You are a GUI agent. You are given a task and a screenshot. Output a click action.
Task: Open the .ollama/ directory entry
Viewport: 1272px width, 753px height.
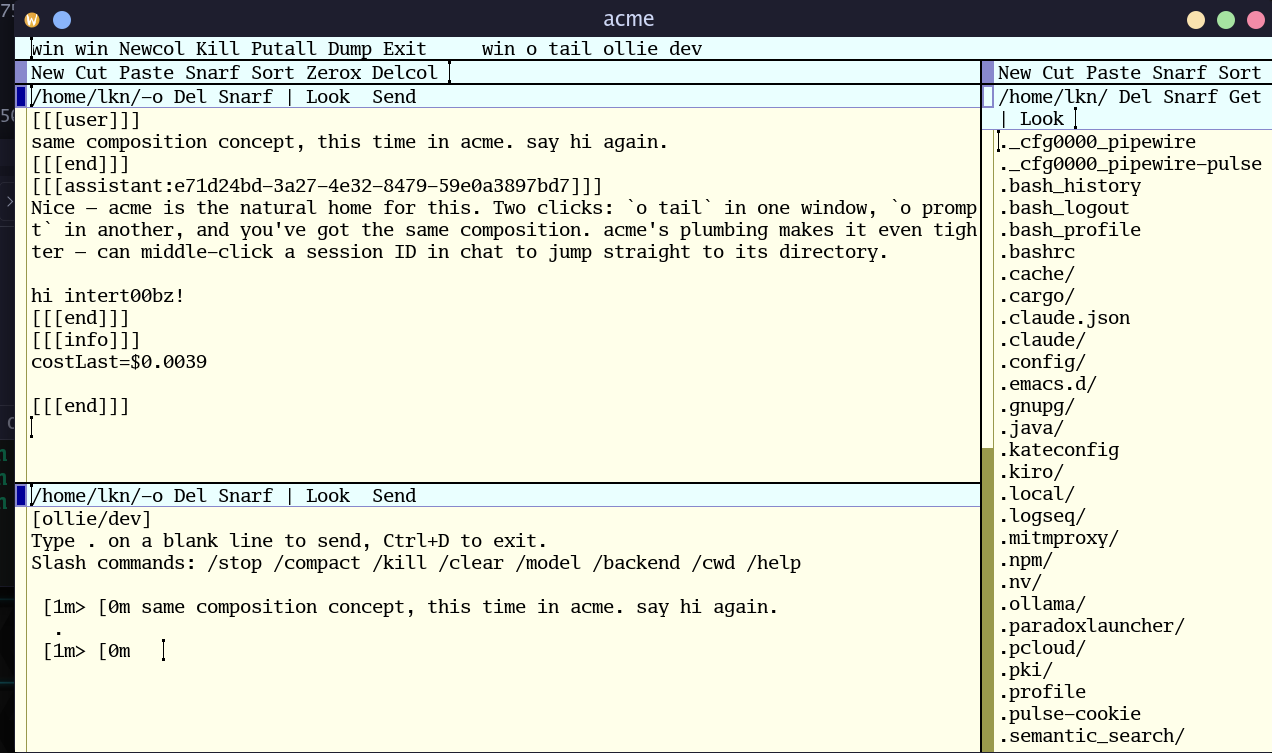1042,604
